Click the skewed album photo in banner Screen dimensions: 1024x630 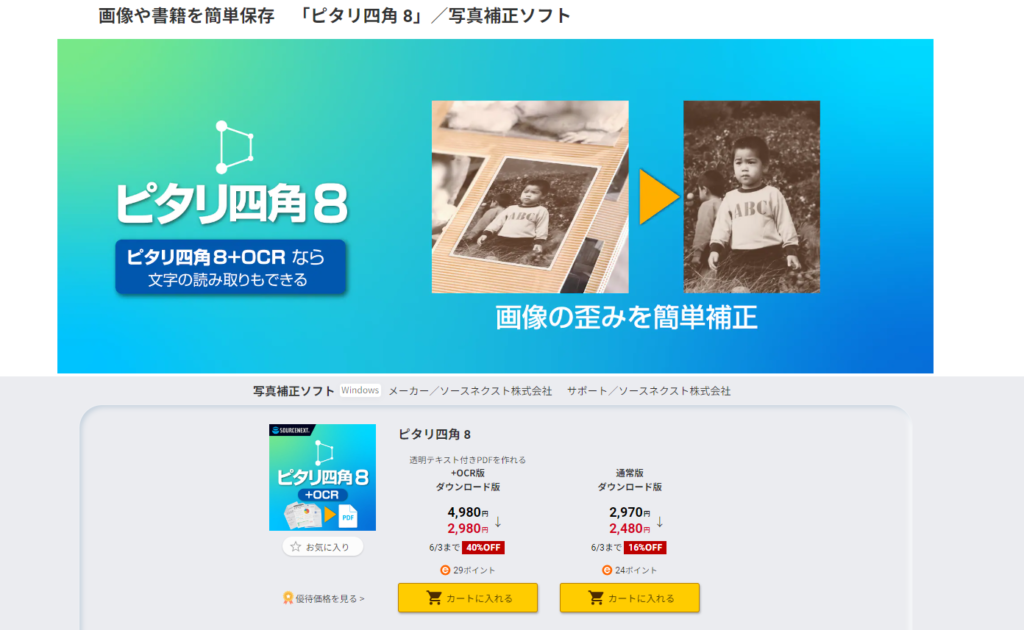[x=530, y=197]
